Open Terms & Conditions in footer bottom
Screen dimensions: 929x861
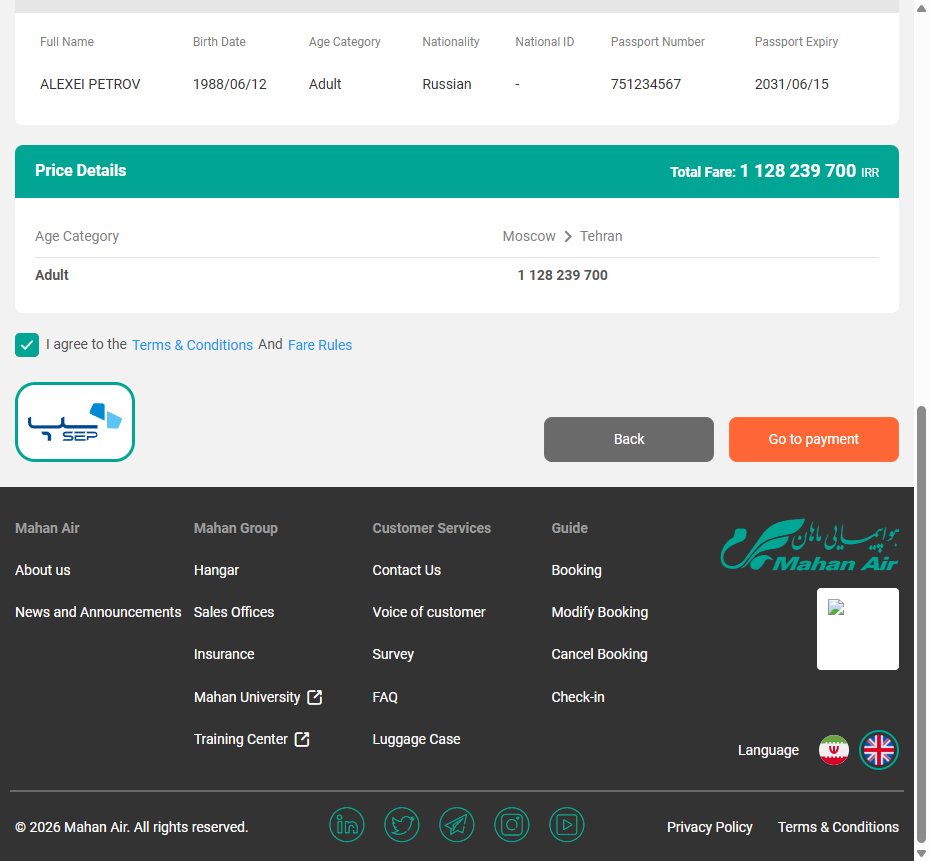point(838,827)
